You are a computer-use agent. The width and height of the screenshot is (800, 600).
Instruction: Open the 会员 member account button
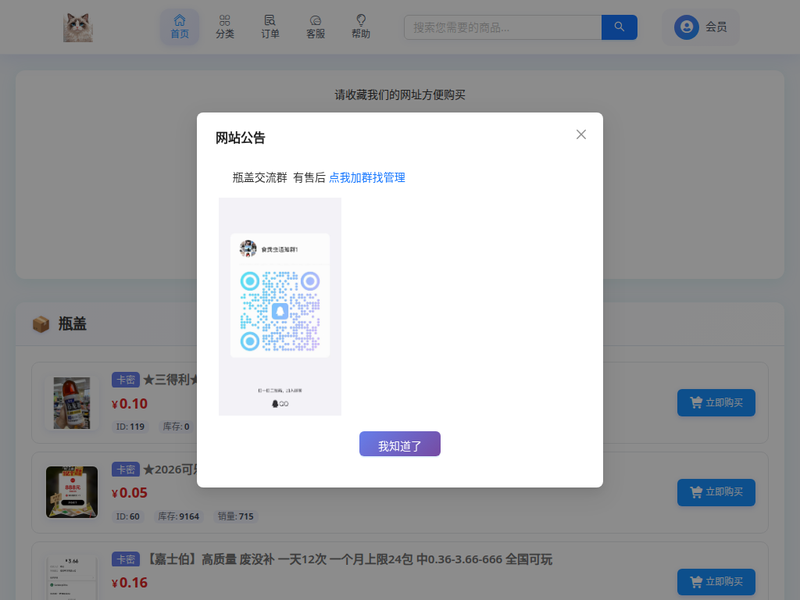[701, 27]
